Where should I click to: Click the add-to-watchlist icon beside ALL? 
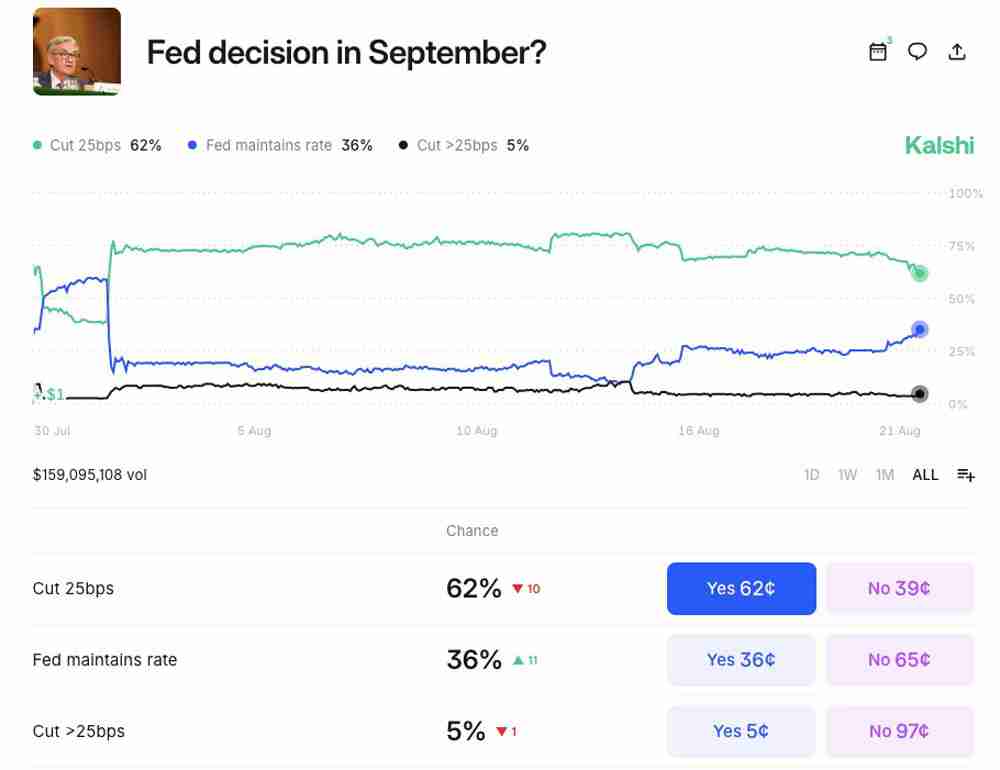point(964,475)
